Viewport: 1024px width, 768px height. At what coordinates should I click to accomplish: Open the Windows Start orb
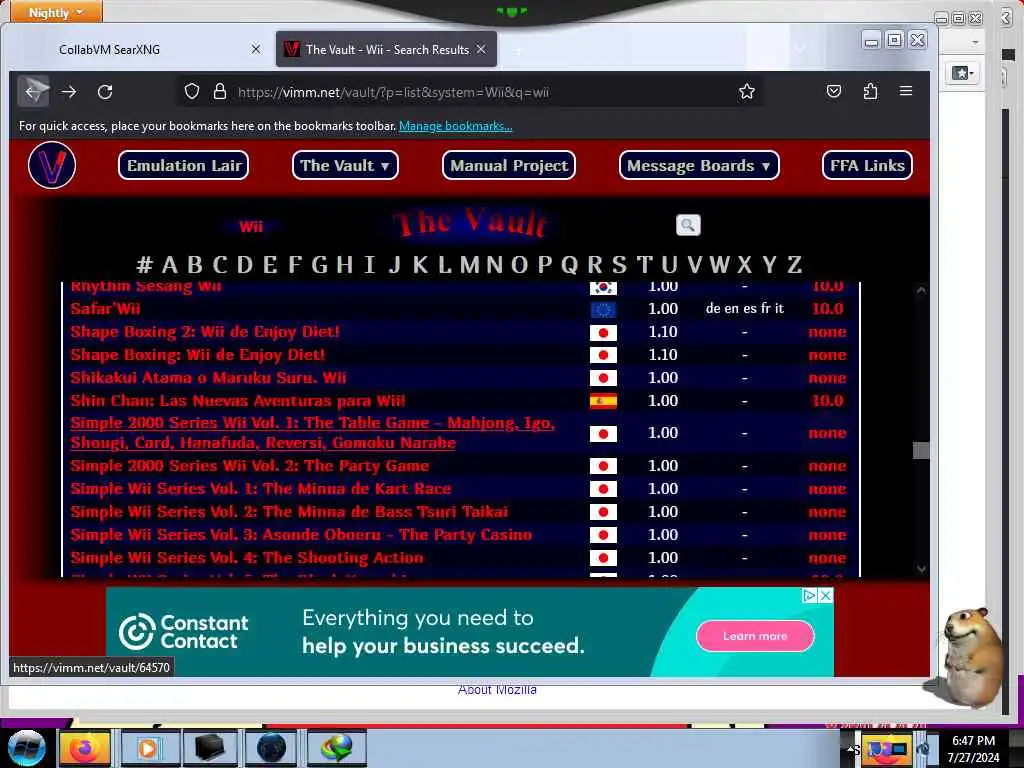click(27, 748)
